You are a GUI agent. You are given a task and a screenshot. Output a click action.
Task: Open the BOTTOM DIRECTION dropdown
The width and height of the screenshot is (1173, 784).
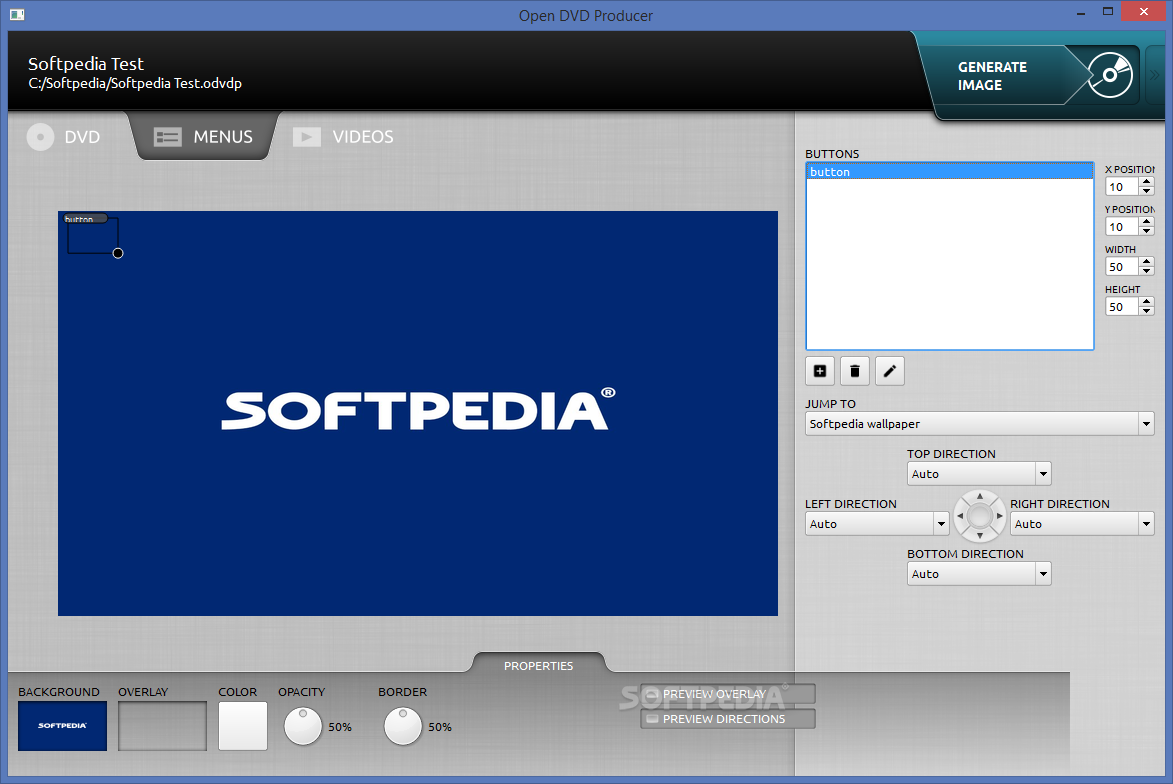[x=979, y=574]
